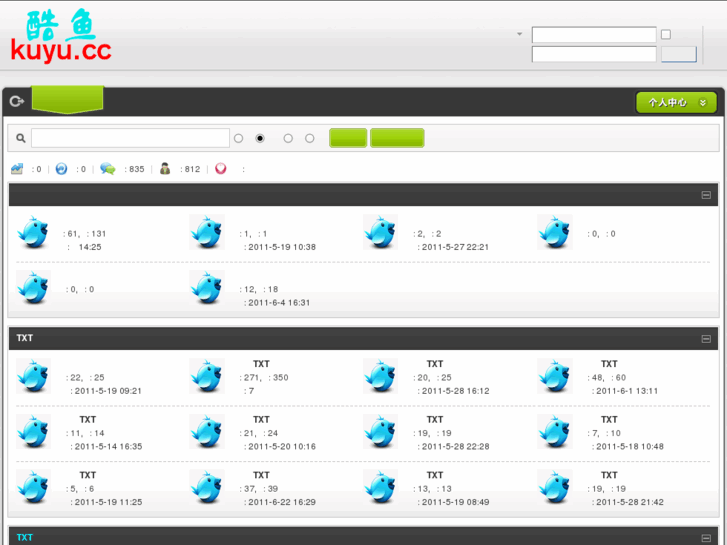Tick the checkbox beside the top login field
Image resolution: width=727 pixels, height=545 pixels.
666,34
